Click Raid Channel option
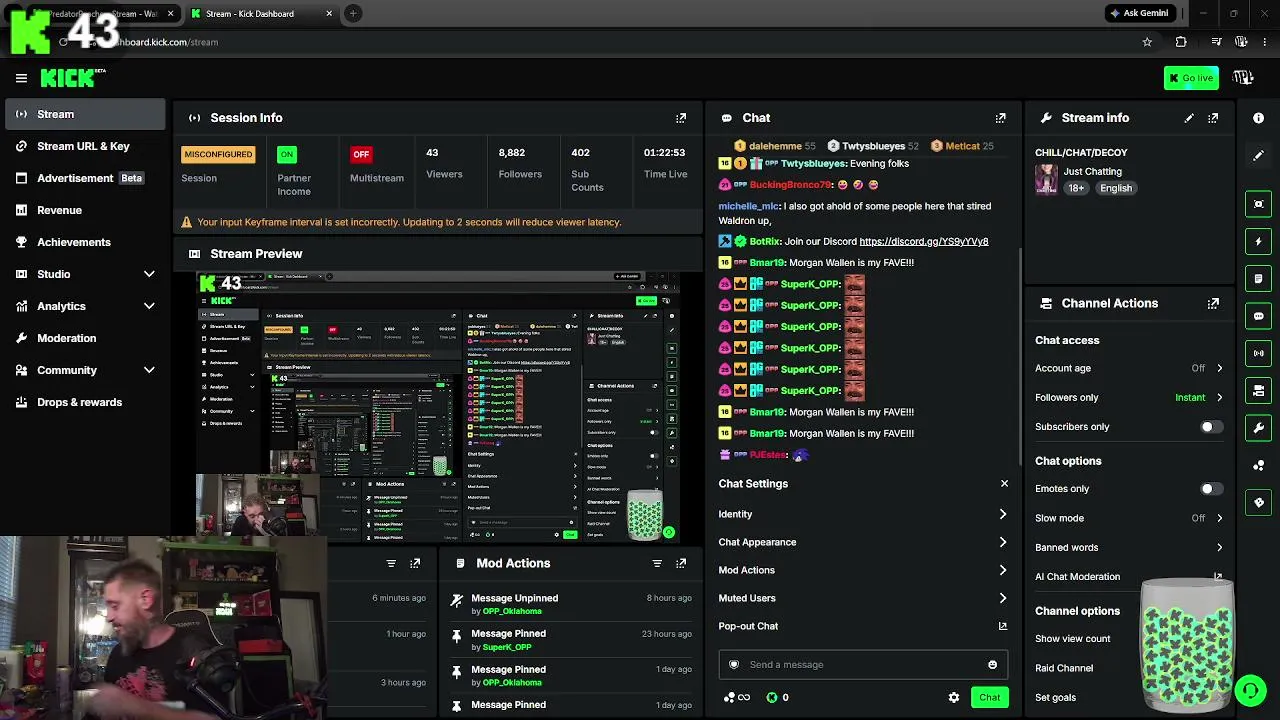Screen dimensions: 1280x720 [1064, 668]
